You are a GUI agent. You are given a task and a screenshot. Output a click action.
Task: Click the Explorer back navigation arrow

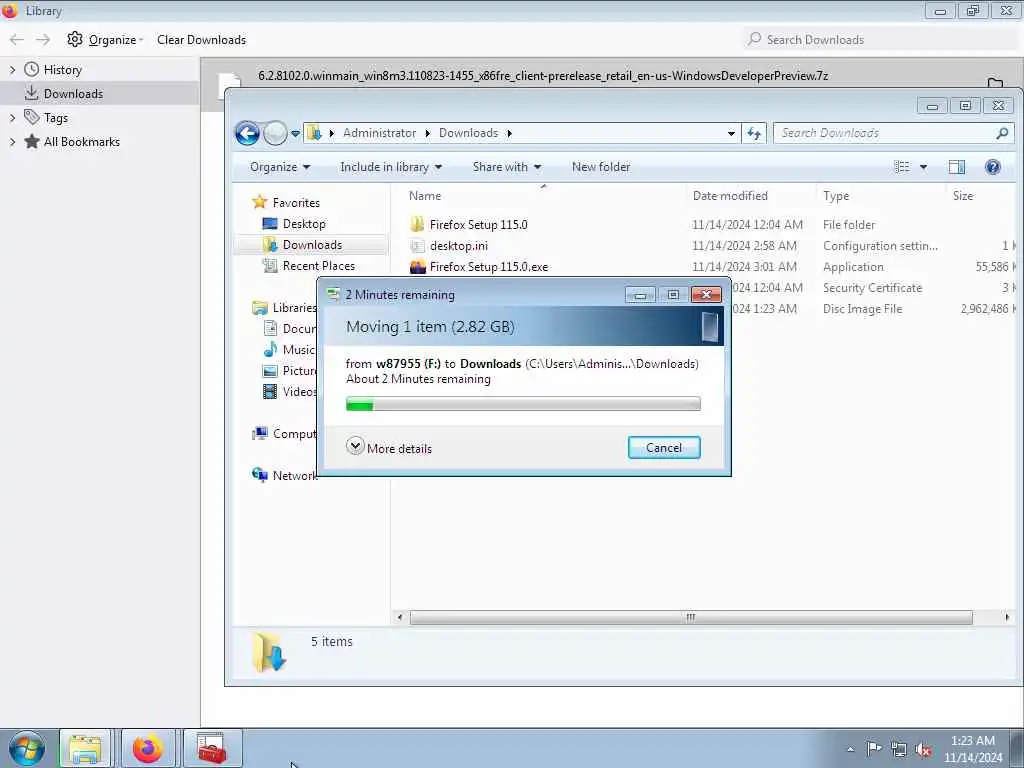pos(248,133)
